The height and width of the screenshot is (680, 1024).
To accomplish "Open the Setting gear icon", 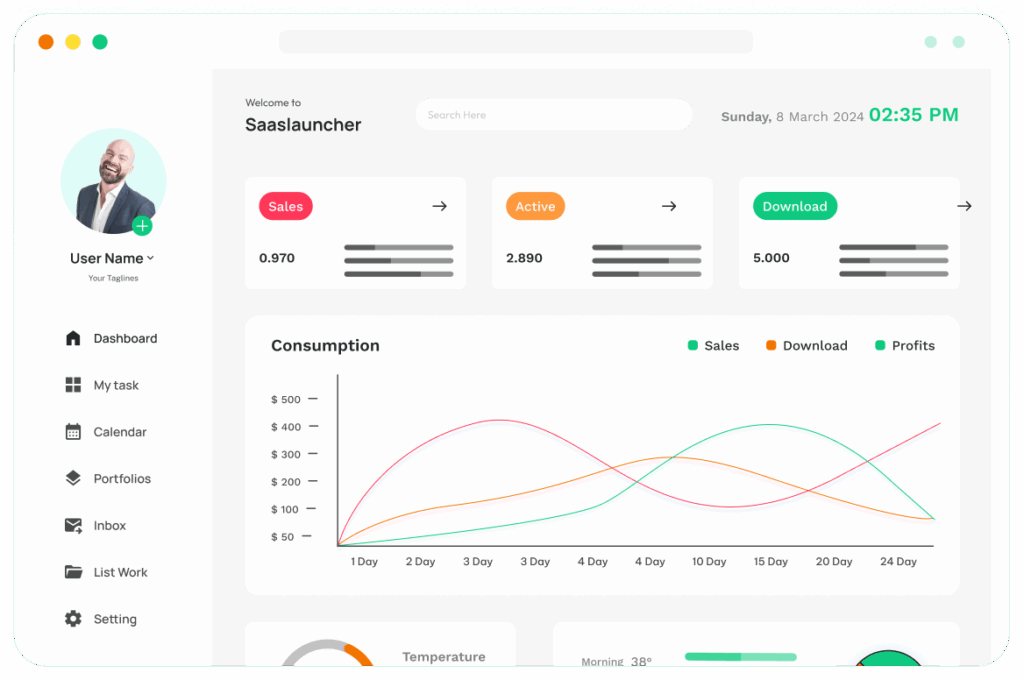I will pos(73,619).
